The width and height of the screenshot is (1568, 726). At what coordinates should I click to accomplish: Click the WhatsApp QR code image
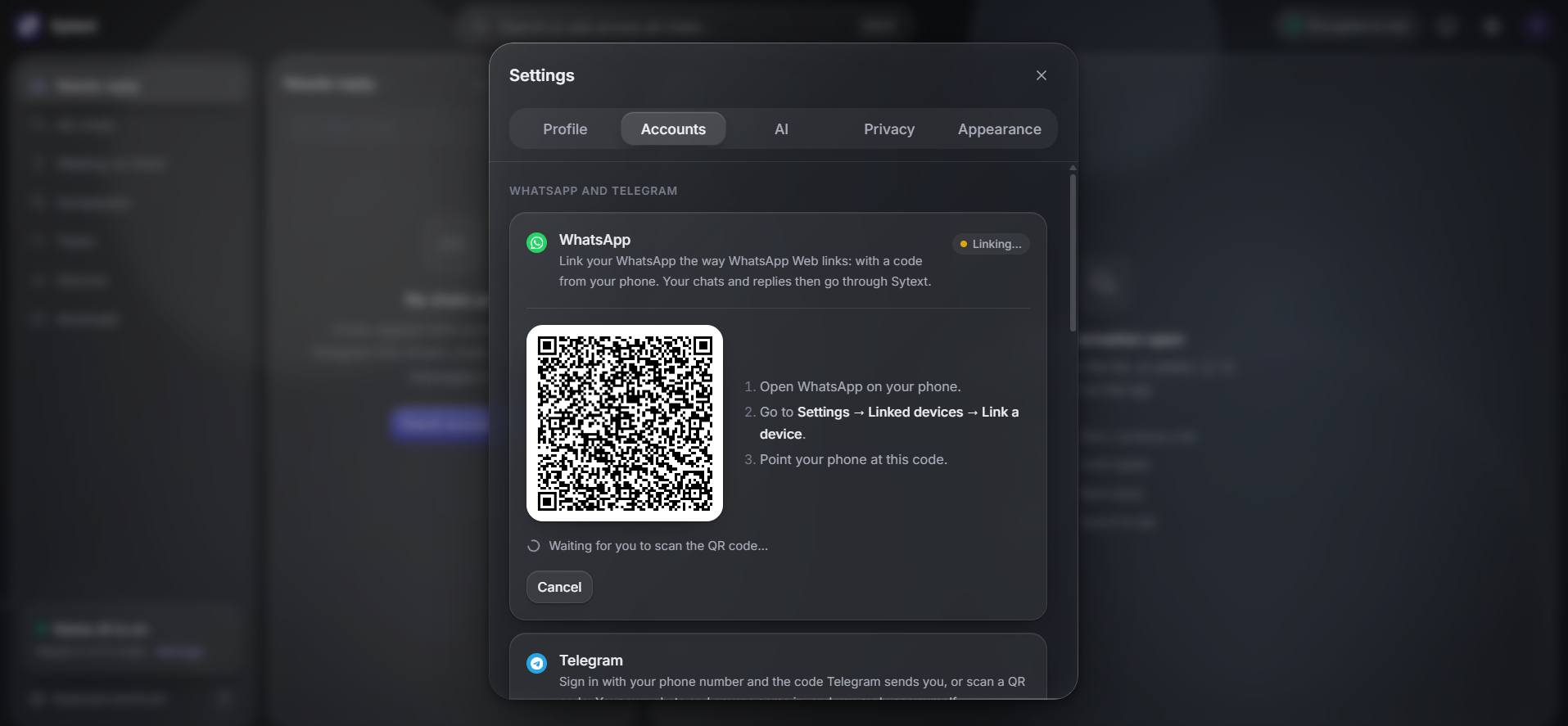625,423
